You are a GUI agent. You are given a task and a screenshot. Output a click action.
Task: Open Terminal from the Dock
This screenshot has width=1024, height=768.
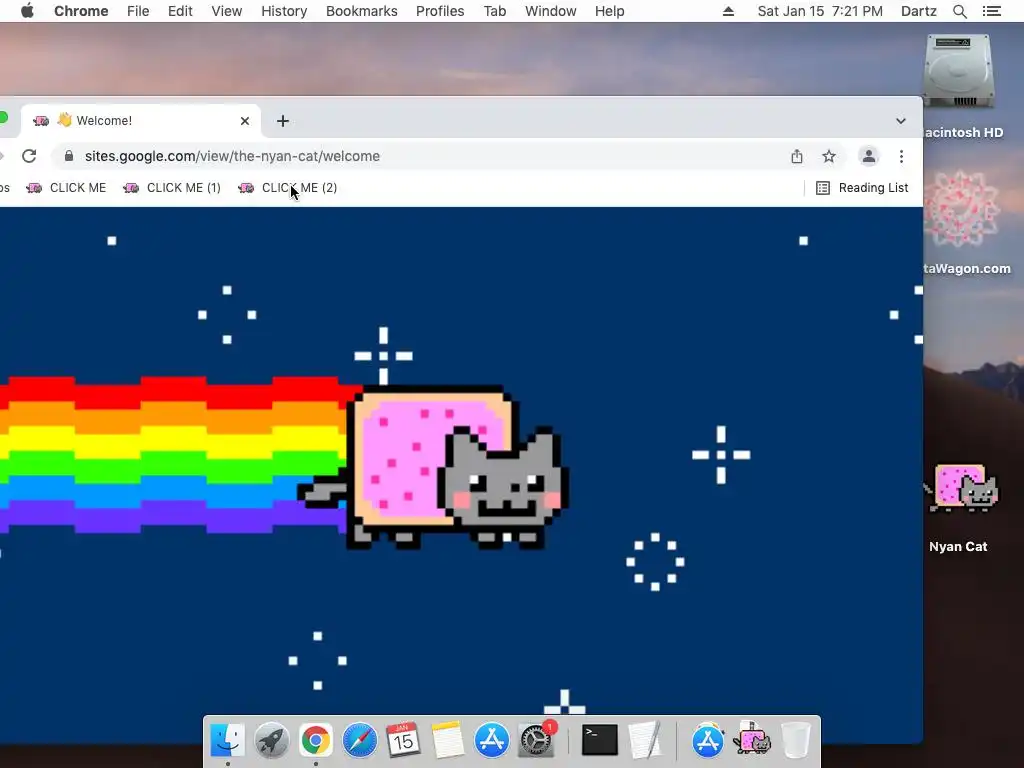(x=600, y=741)
